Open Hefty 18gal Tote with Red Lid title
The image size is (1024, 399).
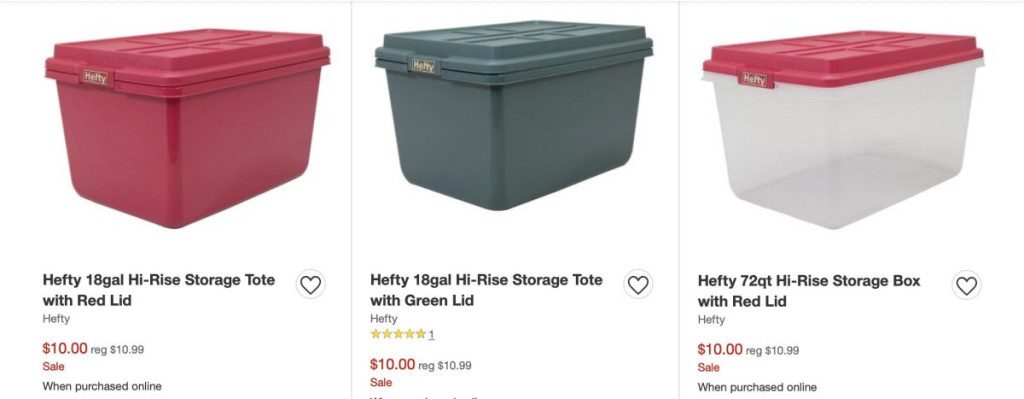[x=159, y=290]
